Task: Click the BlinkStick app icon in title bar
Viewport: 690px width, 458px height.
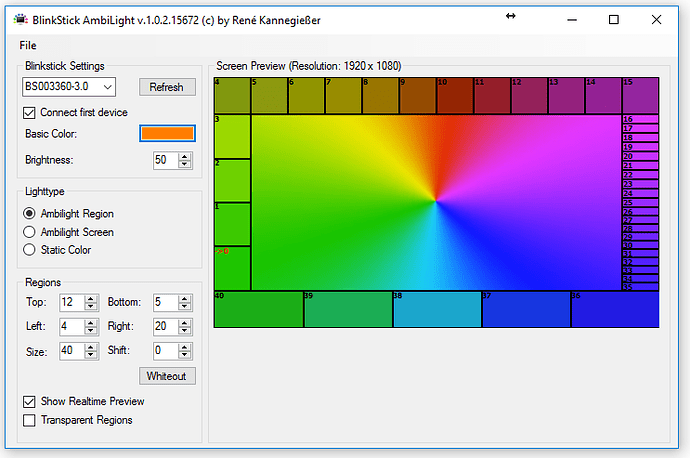Action: point(20,20)
